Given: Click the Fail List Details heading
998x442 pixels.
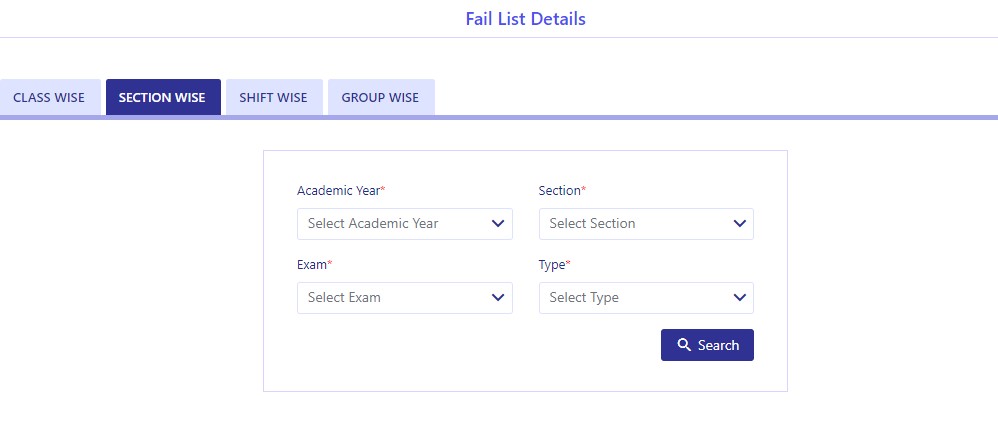Looking at the screenshot, I should [x=525, y=19].
